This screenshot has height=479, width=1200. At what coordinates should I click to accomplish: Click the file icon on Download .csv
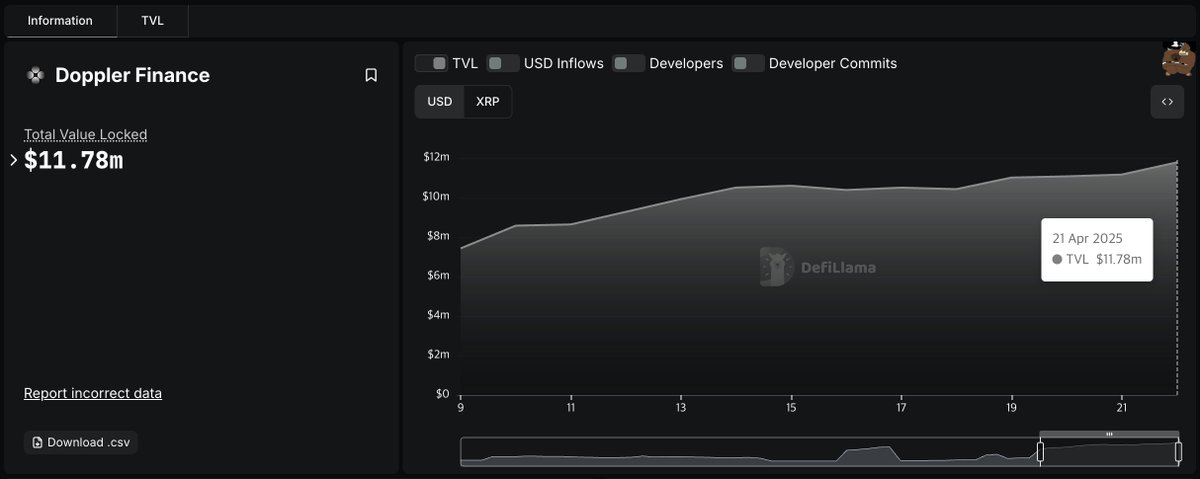pyautogui.click(x=38, y=442)
